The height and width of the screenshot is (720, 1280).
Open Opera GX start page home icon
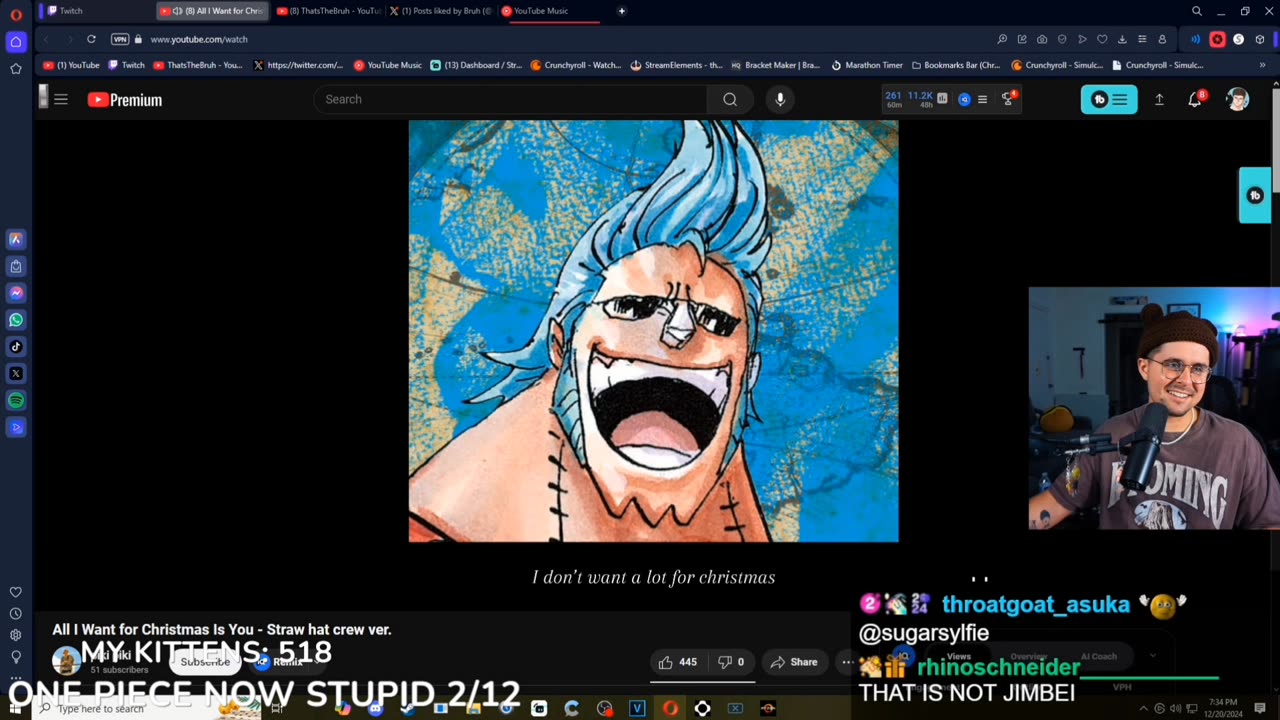coord(15,42)
